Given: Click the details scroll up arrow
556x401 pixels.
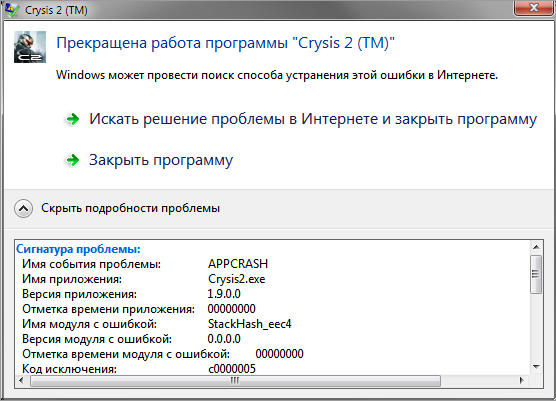Looking at the screenshot, I should click(x=536, y=247).
